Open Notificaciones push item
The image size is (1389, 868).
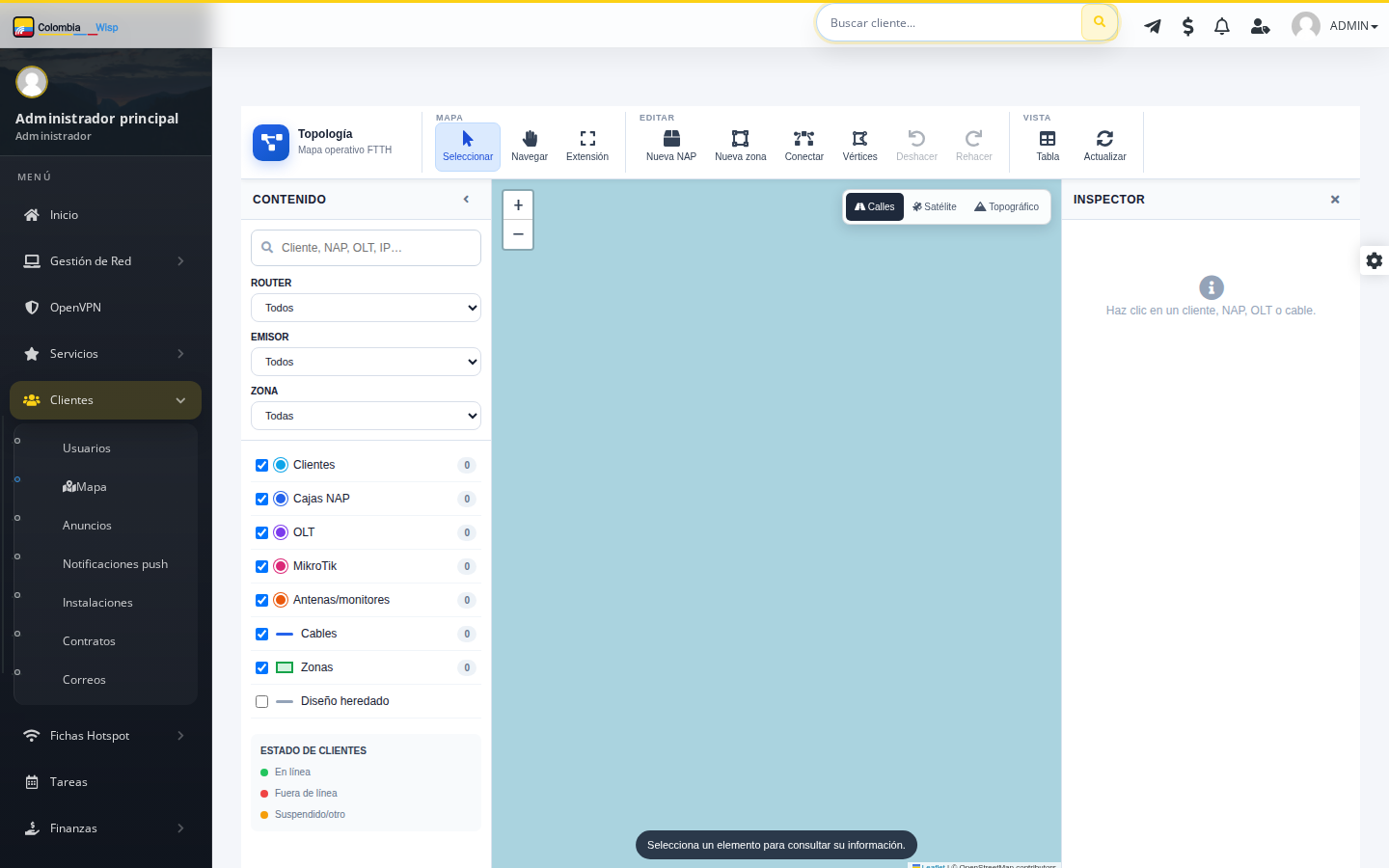pos(115,564)
